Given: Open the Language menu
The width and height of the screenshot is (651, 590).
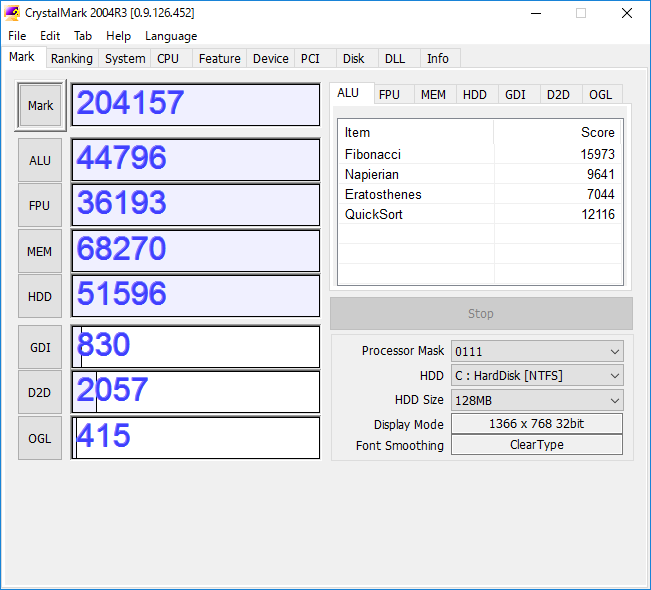Looking at the screenshot, I should pos(171,36).
